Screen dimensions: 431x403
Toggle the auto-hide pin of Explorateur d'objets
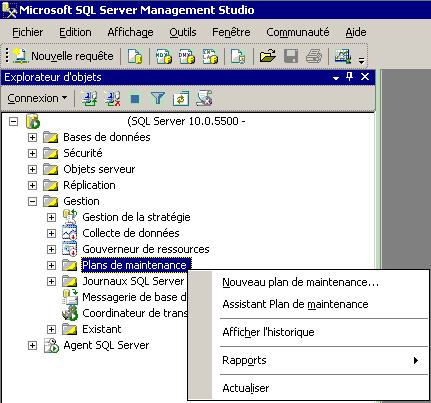(349, 77)
